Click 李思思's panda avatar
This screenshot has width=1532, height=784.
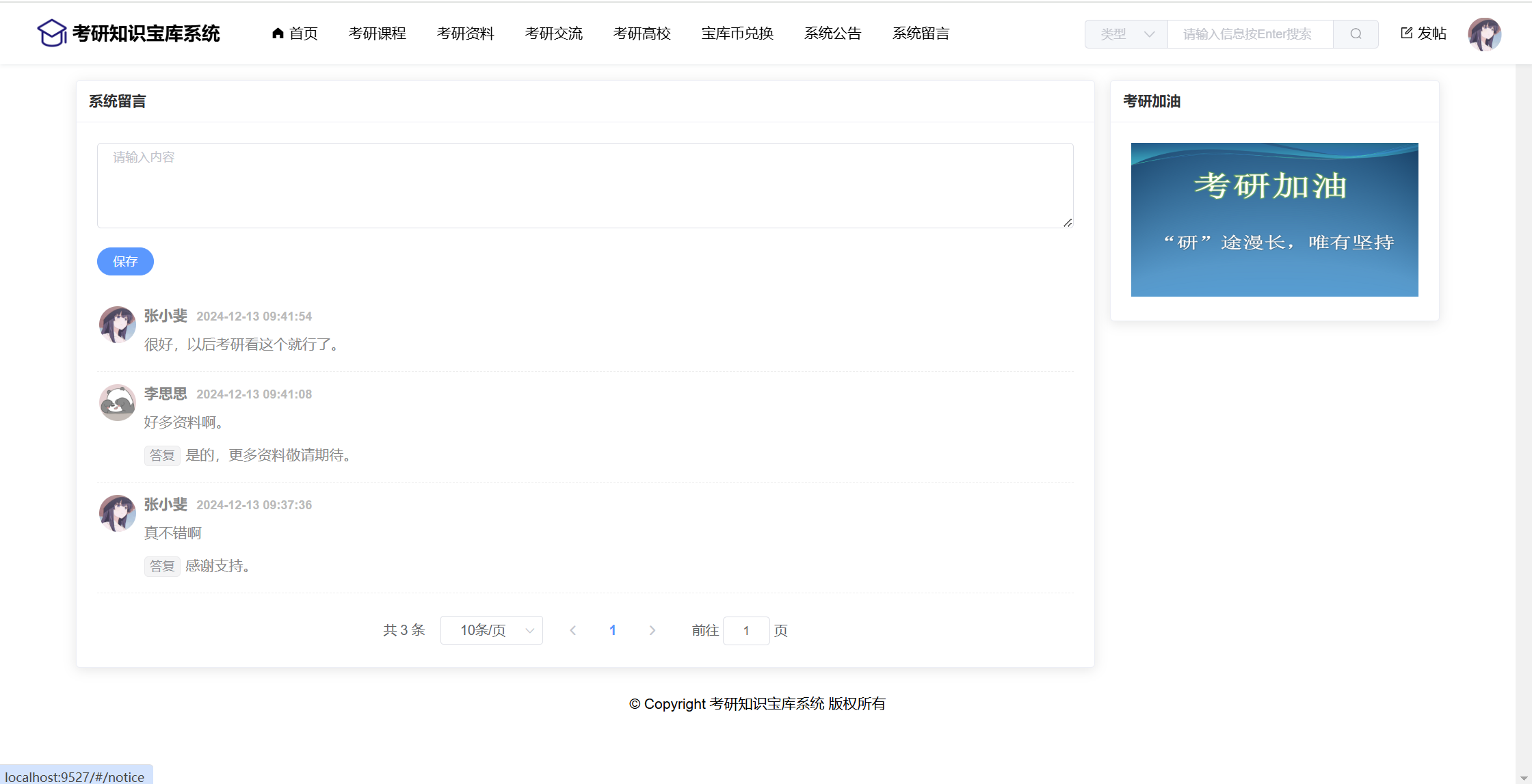117,403
